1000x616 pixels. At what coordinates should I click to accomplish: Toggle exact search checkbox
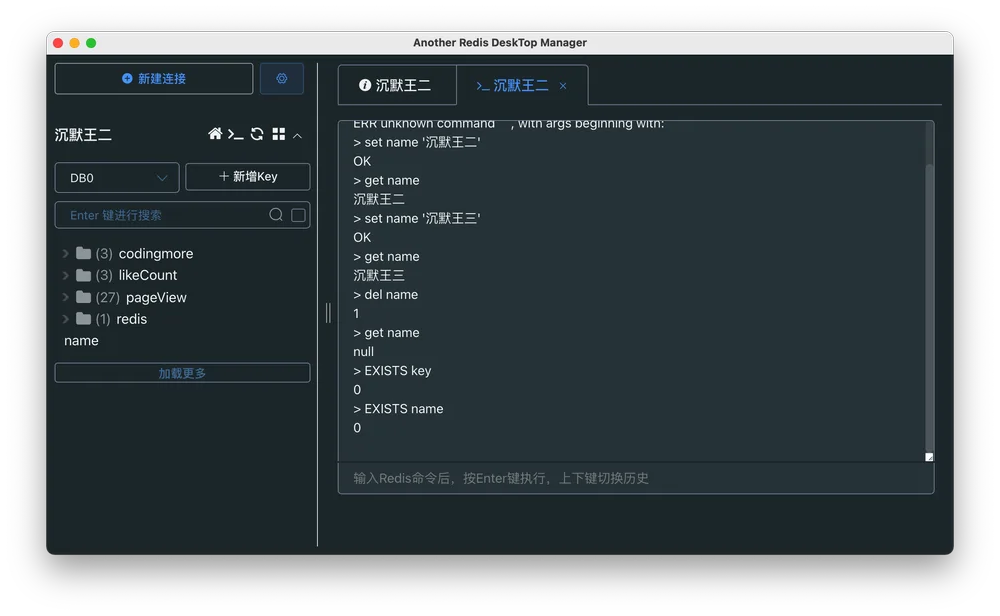298,215
